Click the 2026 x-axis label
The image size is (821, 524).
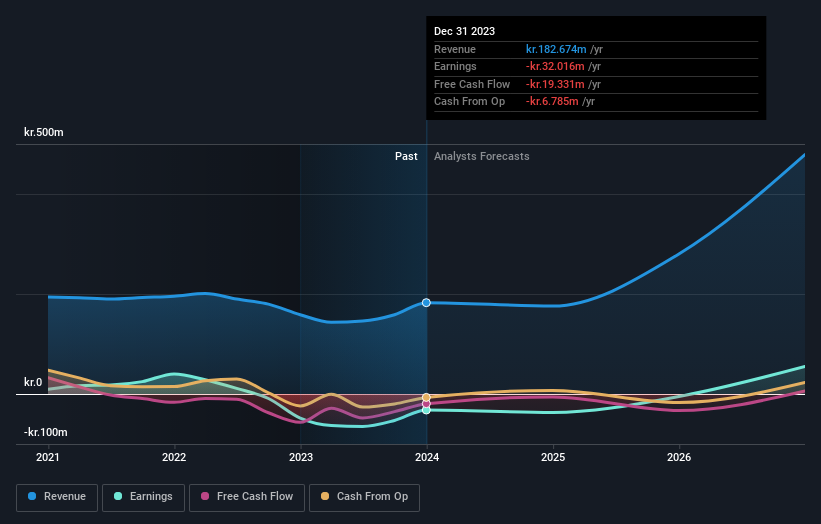click(x=679, y=457)
